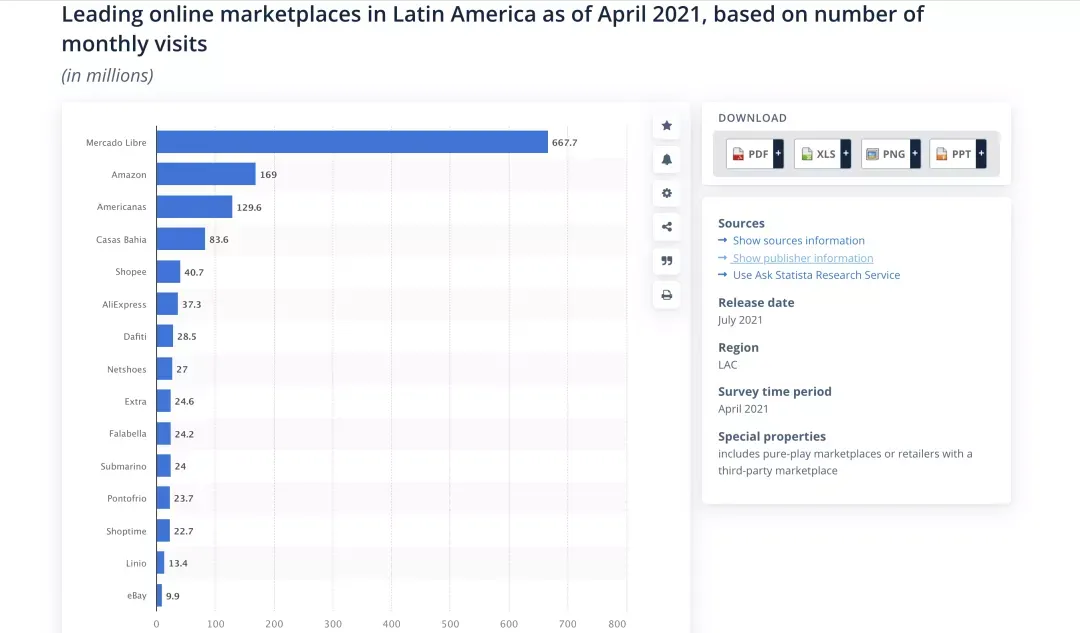Download chart as PPT
The height and width of the screenshot is (633, 1080).
coord(953,154)
